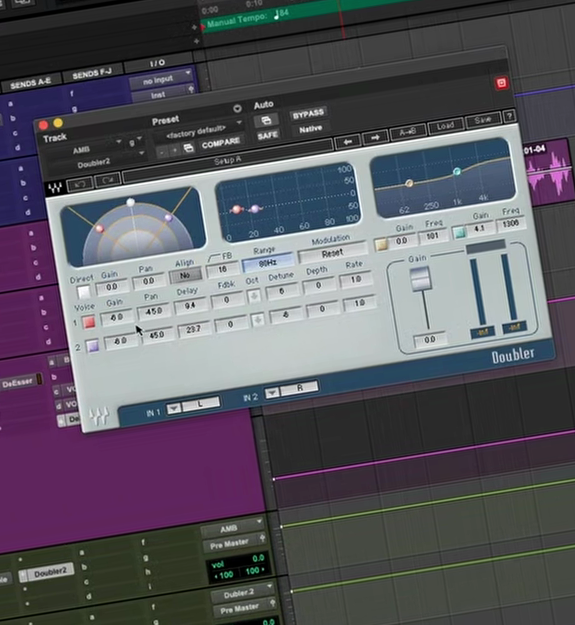Open the insert slot g dropdown
This screenshot has height=625, width=575.
(x=135, y=142)
